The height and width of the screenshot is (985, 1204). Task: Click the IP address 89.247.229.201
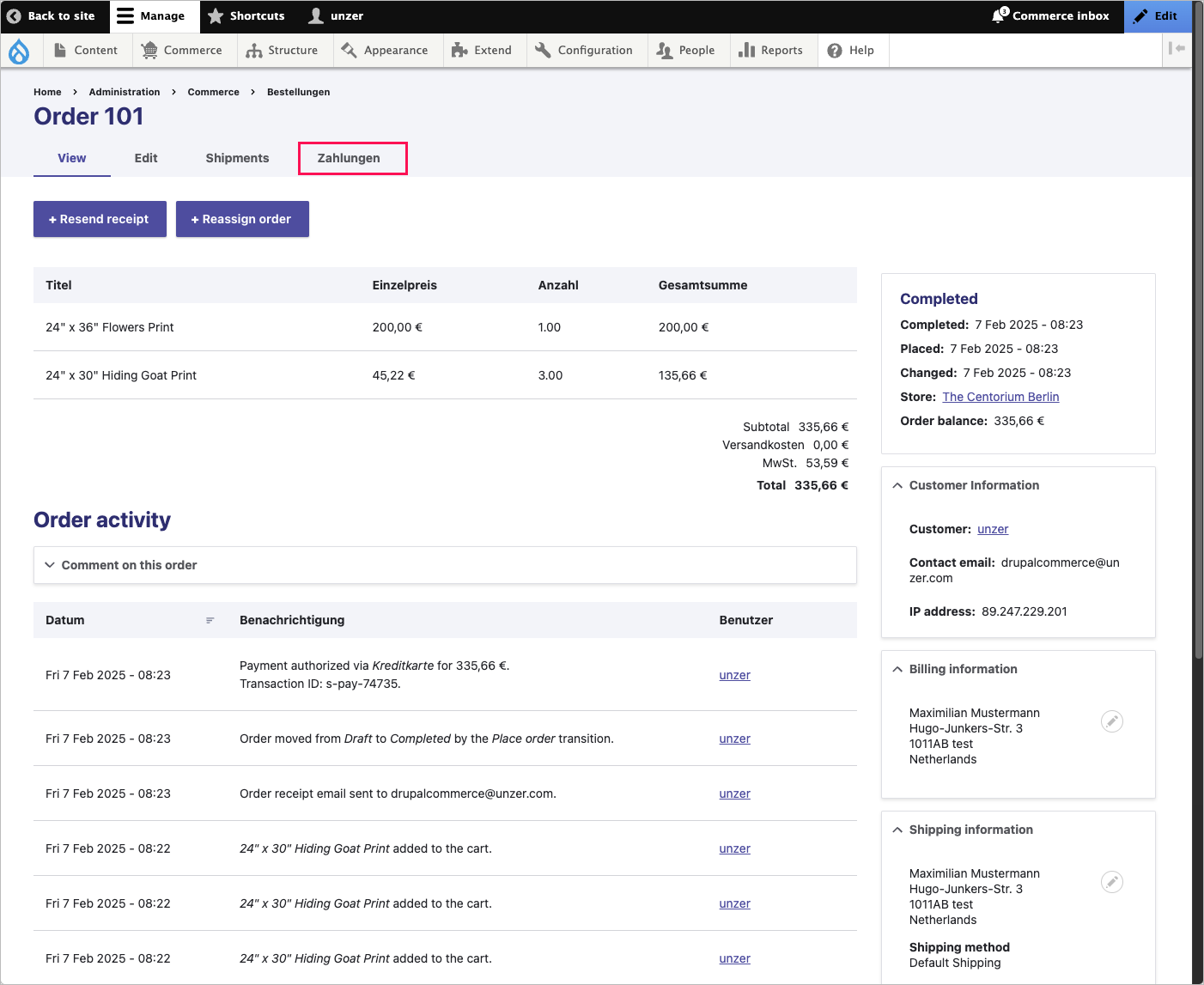pyautogui.click(x=1025, y=611)
